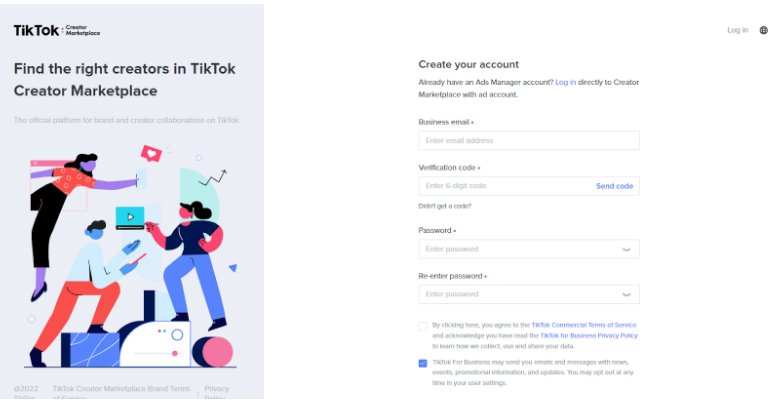
Task: Open TikTok for Business Privacy Policy link
Action: pyautogui.click(x=589, y=336)
